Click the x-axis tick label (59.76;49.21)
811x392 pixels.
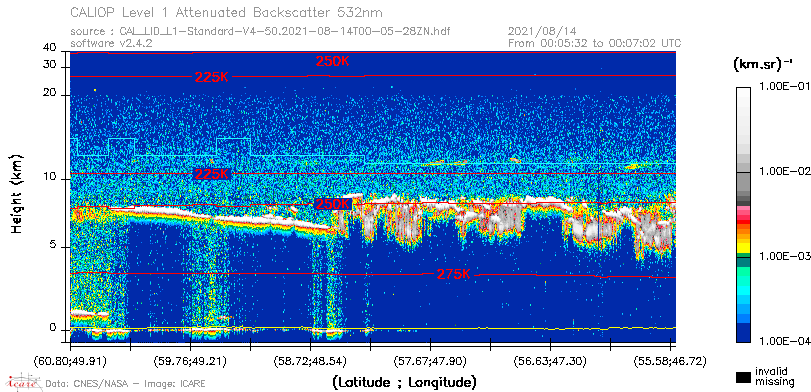pos(190,360)
